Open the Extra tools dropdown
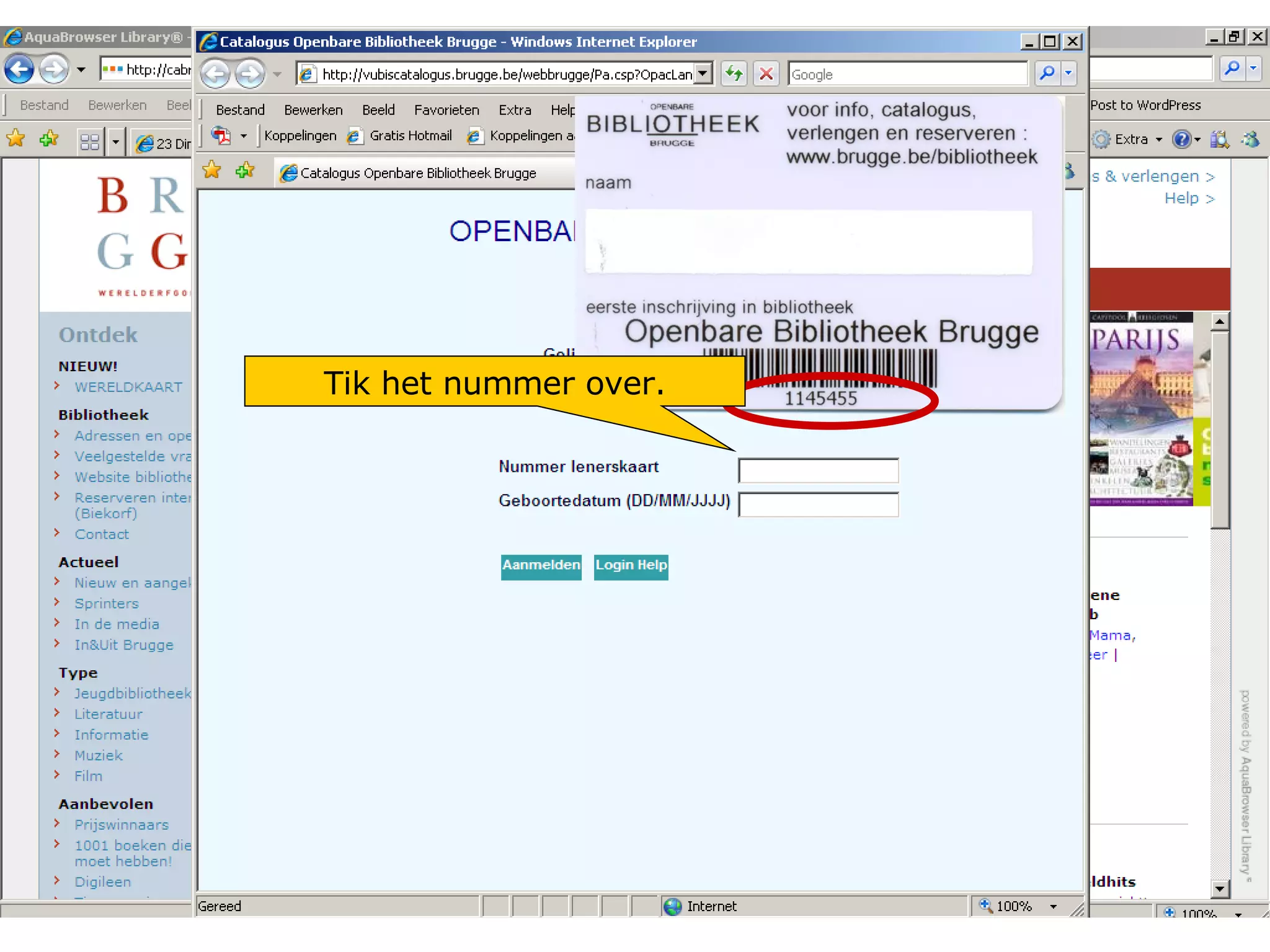1270x952 pixels. [x=1131, y=139]
